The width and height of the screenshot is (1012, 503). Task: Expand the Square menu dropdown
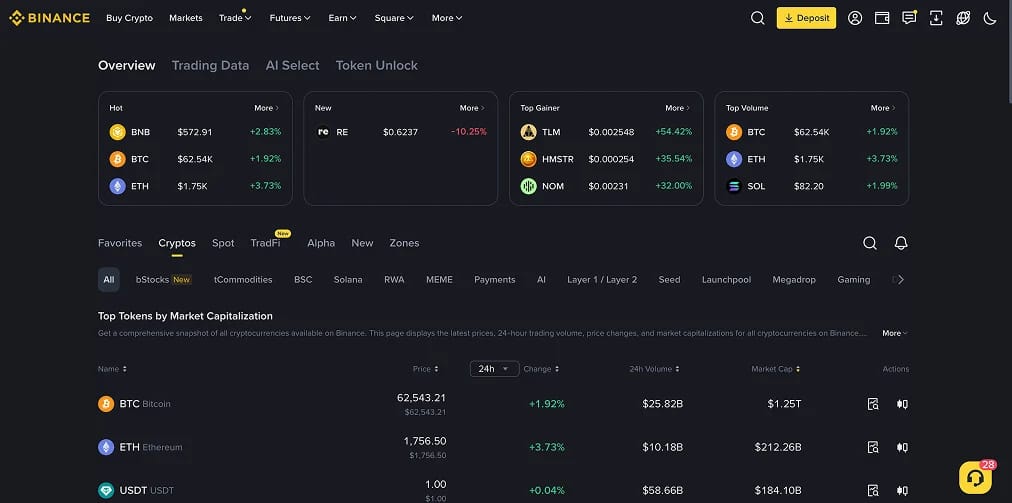[x=394, y=18]
